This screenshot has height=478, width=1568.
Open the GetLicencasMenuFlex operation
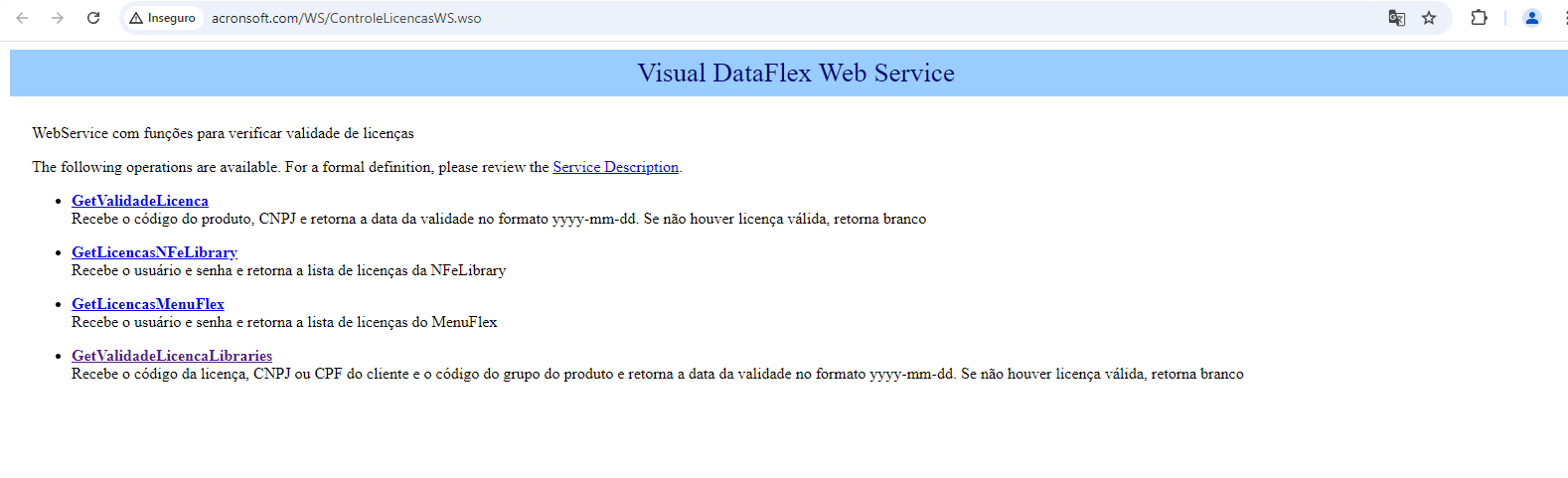[148, 304]
